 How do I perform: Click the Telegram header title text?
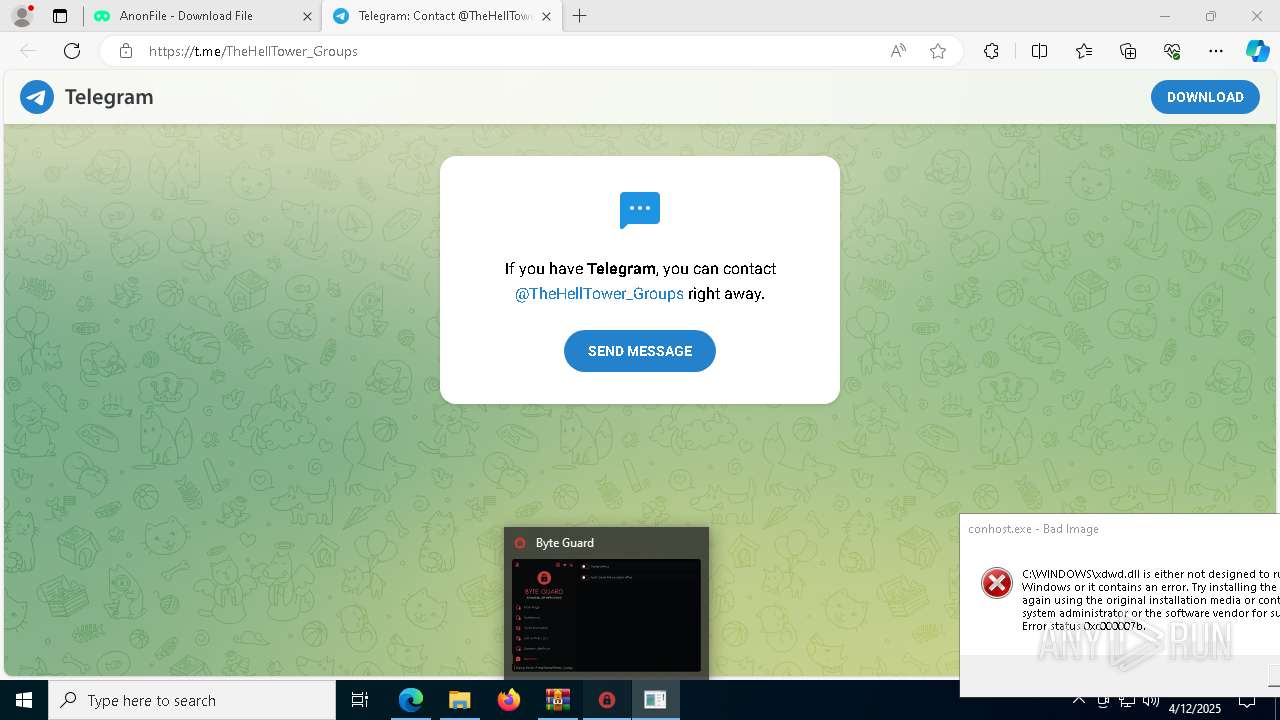coord(109,97)
